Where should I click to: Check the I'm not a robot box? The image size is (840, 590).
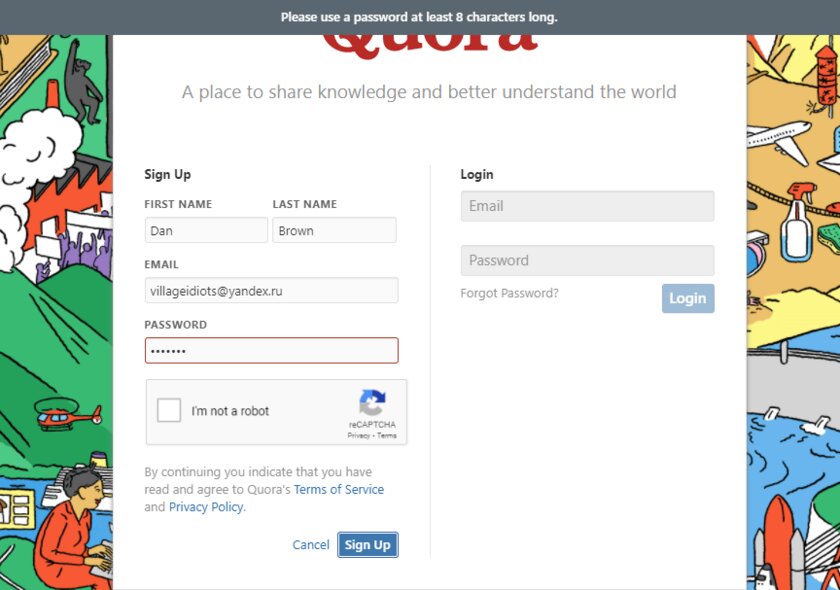click(169, 410)
